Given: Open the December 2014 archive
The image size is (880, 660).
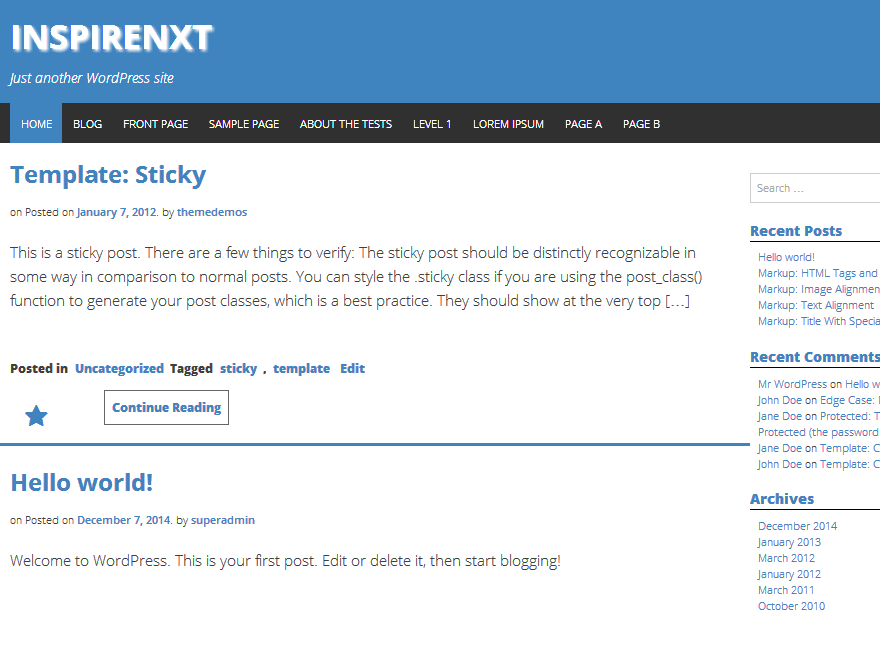Looking at the screenshot, I should click(797, 525).
